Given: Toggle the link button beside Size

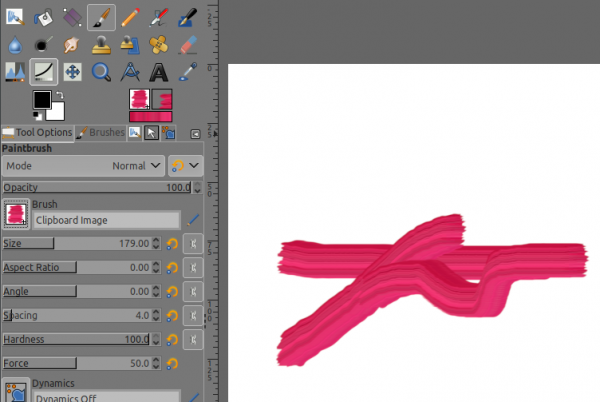Looking at the screenshot, I should point(193,244).
